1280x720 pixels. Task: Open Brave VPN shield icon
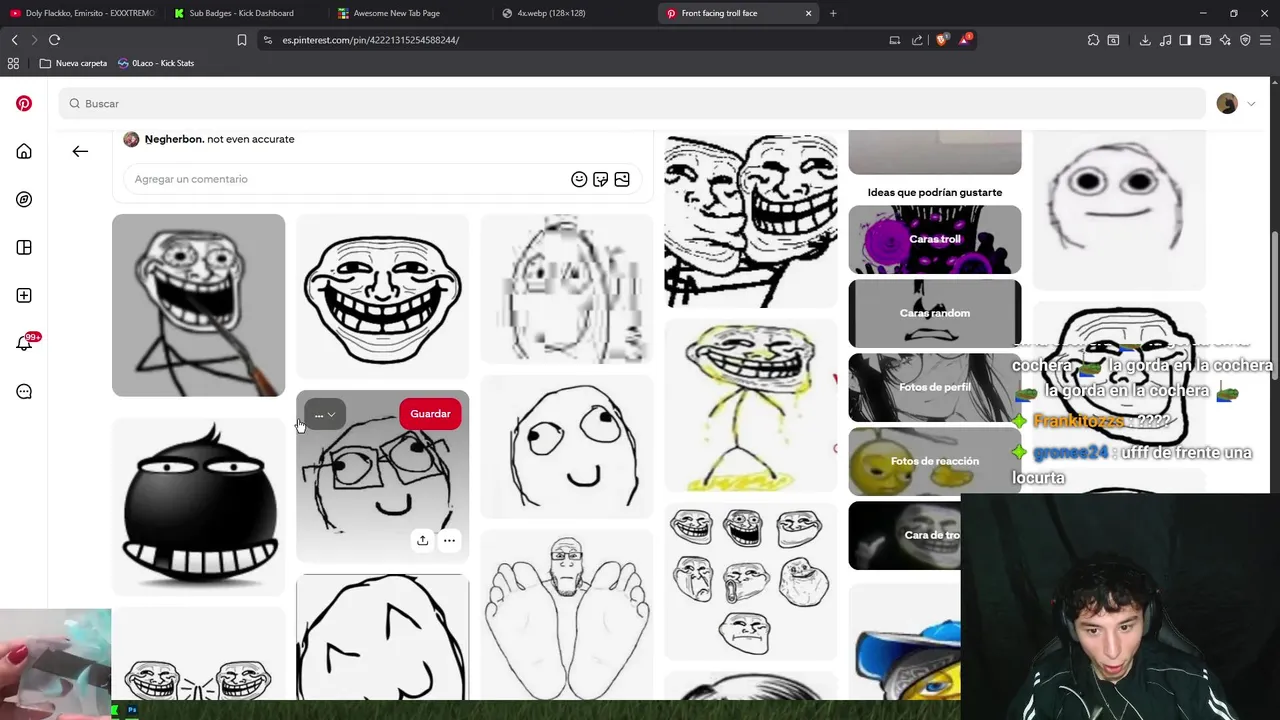[1245, 40]
